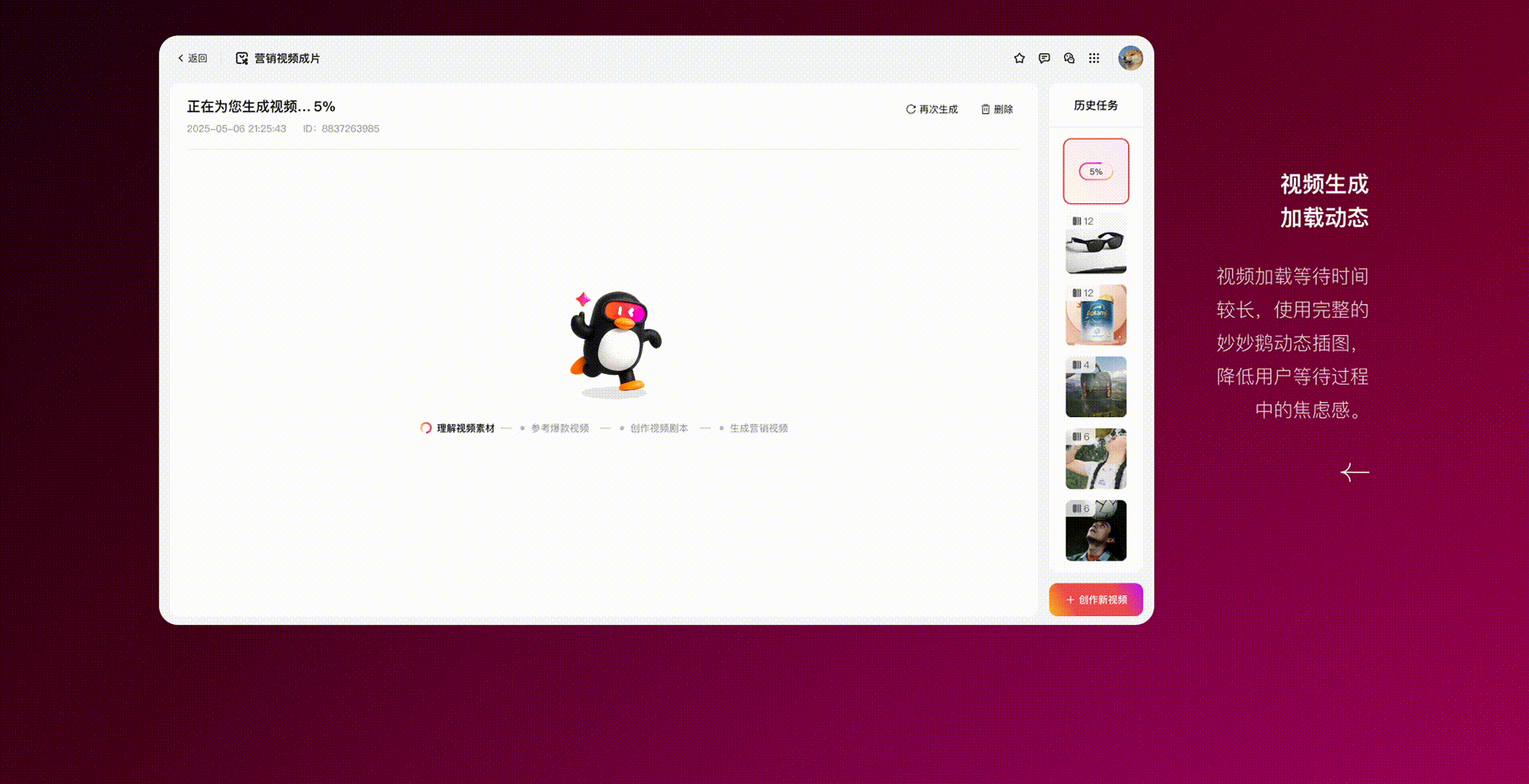Click the timestamp 2025-05-06 21:25:43
Viewport: 1529px width, 784px height.
click(x=237, y=129)
